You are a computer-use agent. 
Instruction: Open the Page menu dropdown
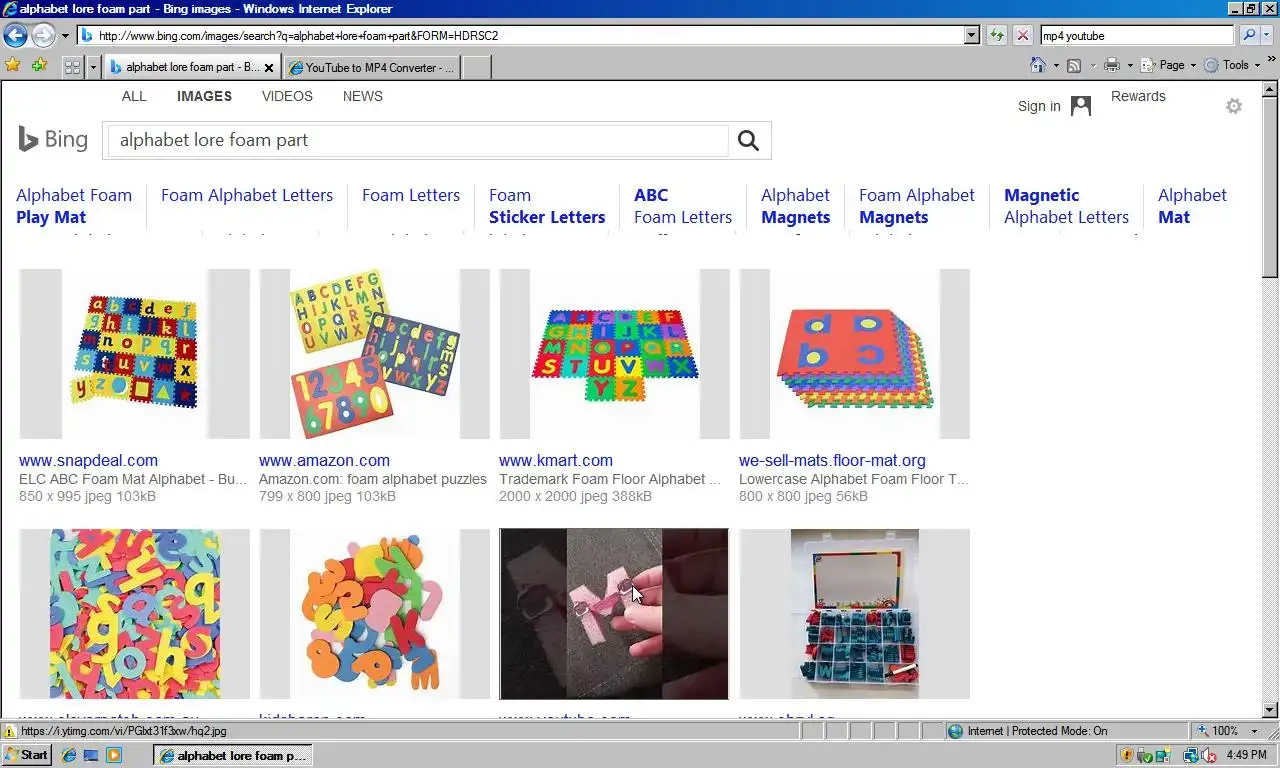pos(1170,65)
